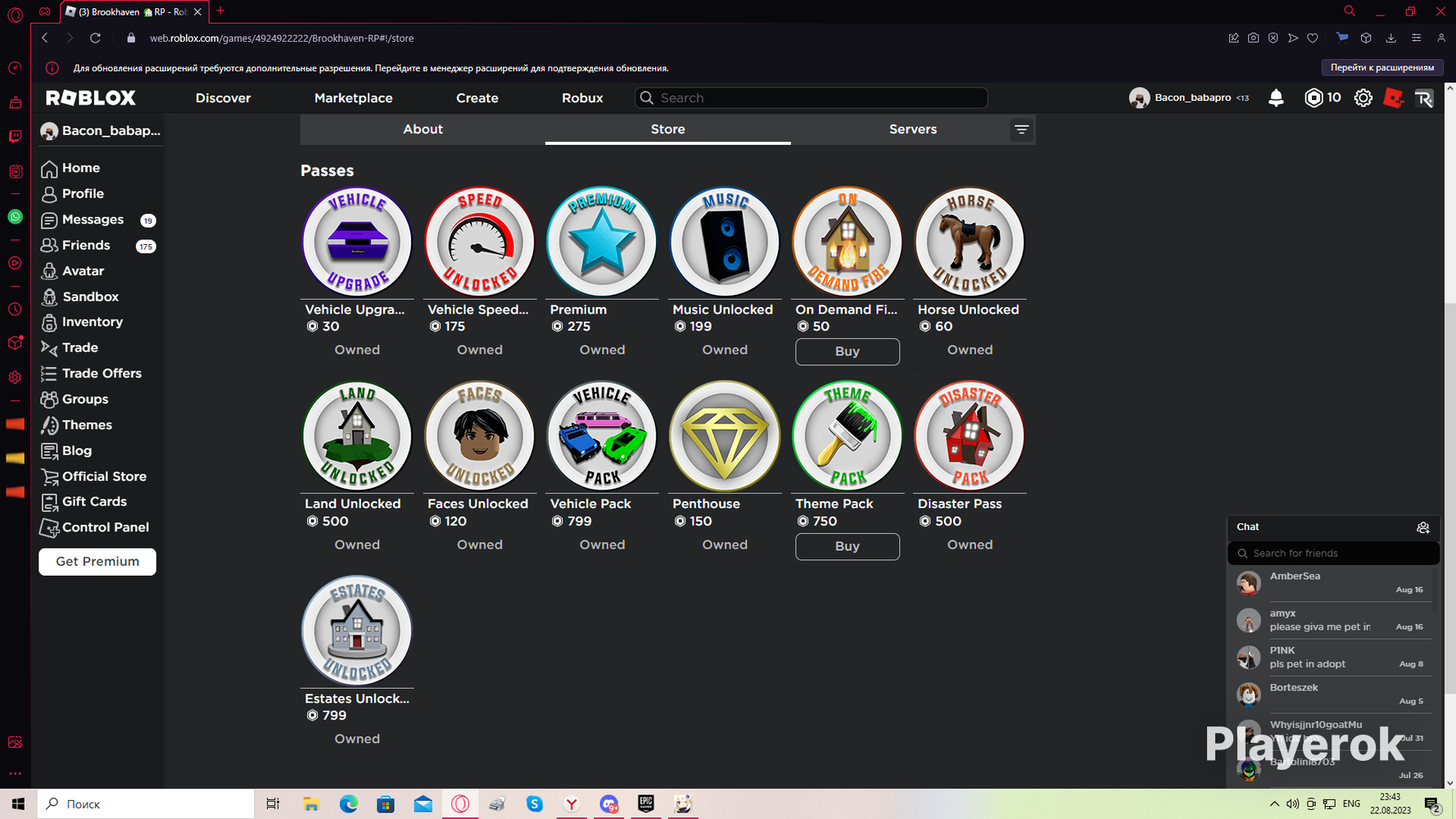Screen dimensions: 1456x819
Task: Open the Land Unlocked pass icon
Action: 357,436
